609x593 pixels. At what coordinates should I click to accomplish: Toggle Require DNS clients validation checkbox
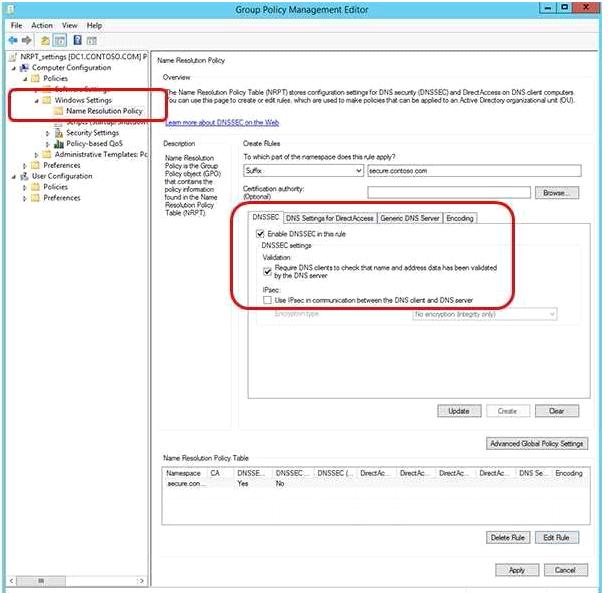point(267,271)
